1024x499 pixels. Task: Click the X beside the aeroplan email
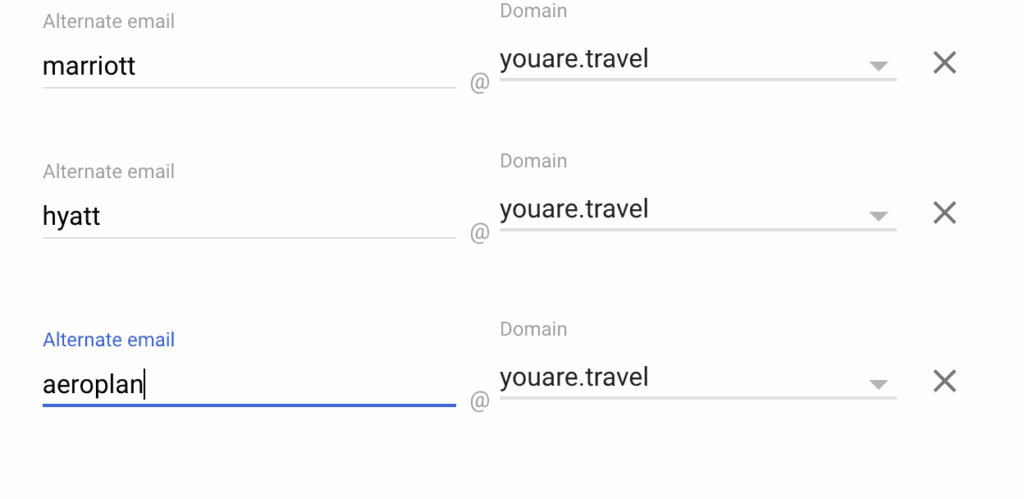click(x=944, y=381)
